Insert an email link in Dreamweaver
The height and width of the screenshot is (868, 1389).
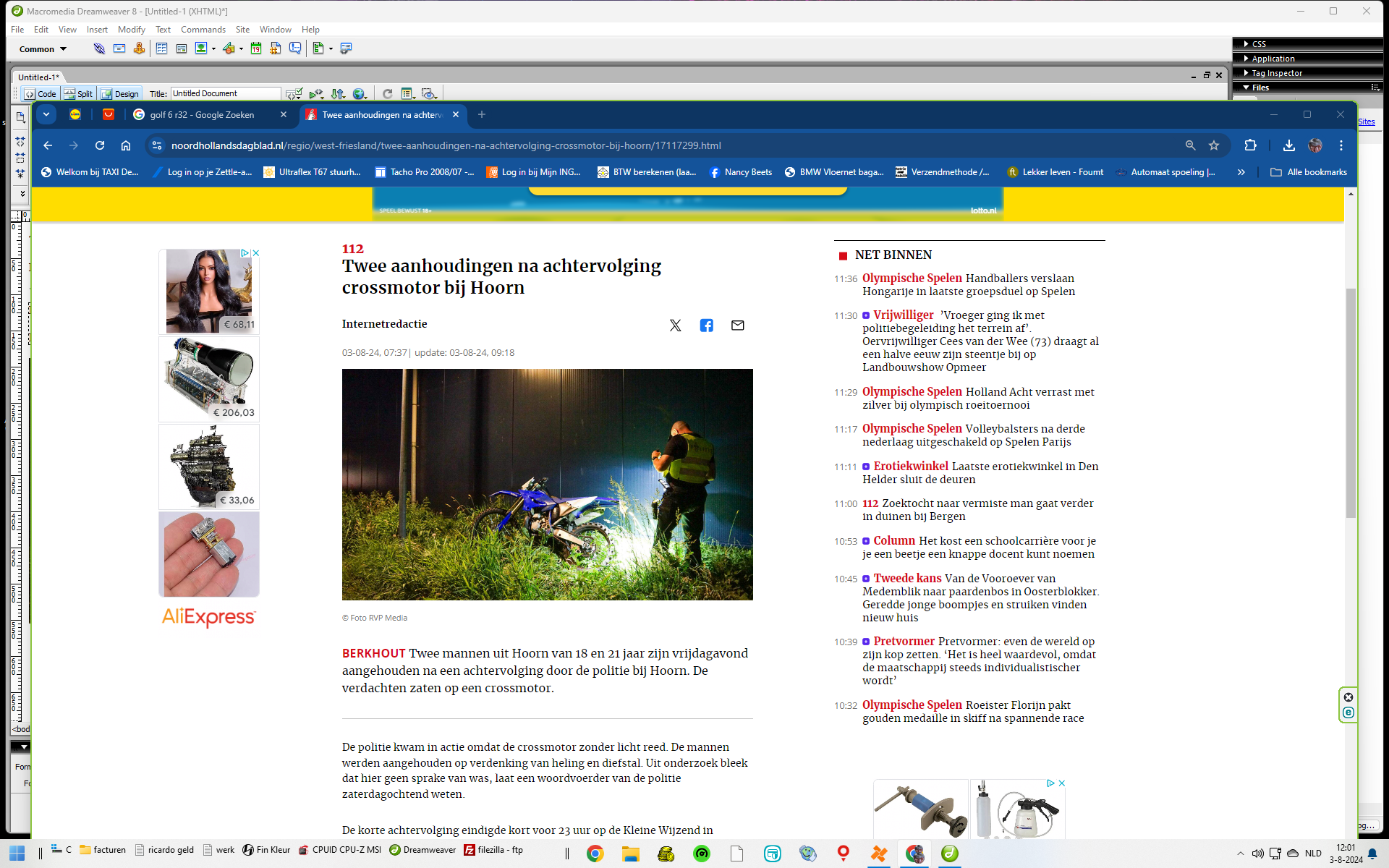pyautogui.click(x=119, y=48)
